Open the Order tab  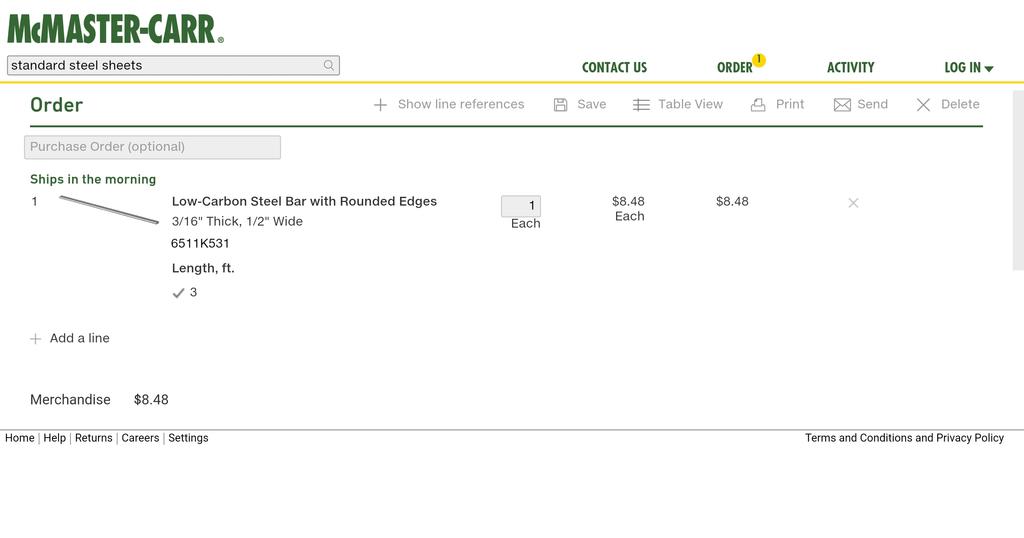[x=735, y=67]
